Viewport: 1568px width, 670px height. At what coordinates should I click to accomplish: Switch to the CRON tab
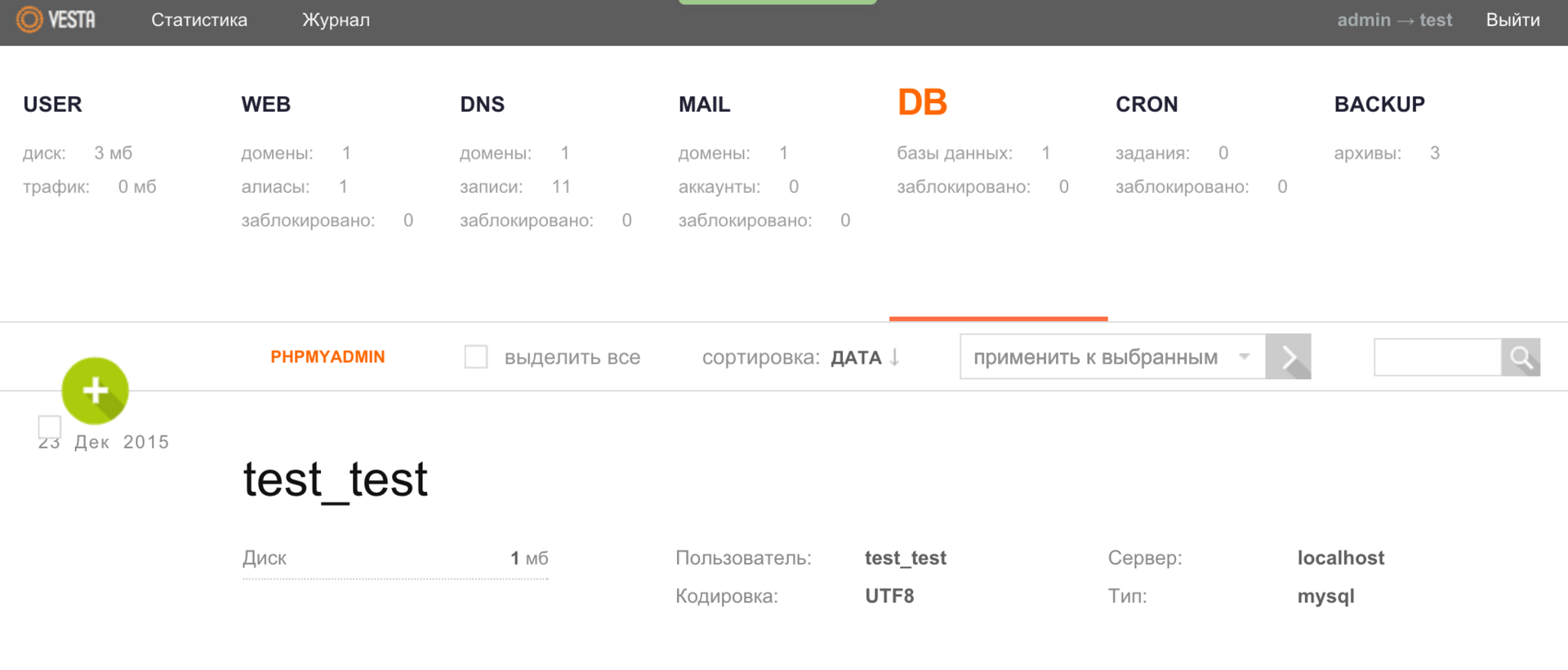[x=1147, y=105]
